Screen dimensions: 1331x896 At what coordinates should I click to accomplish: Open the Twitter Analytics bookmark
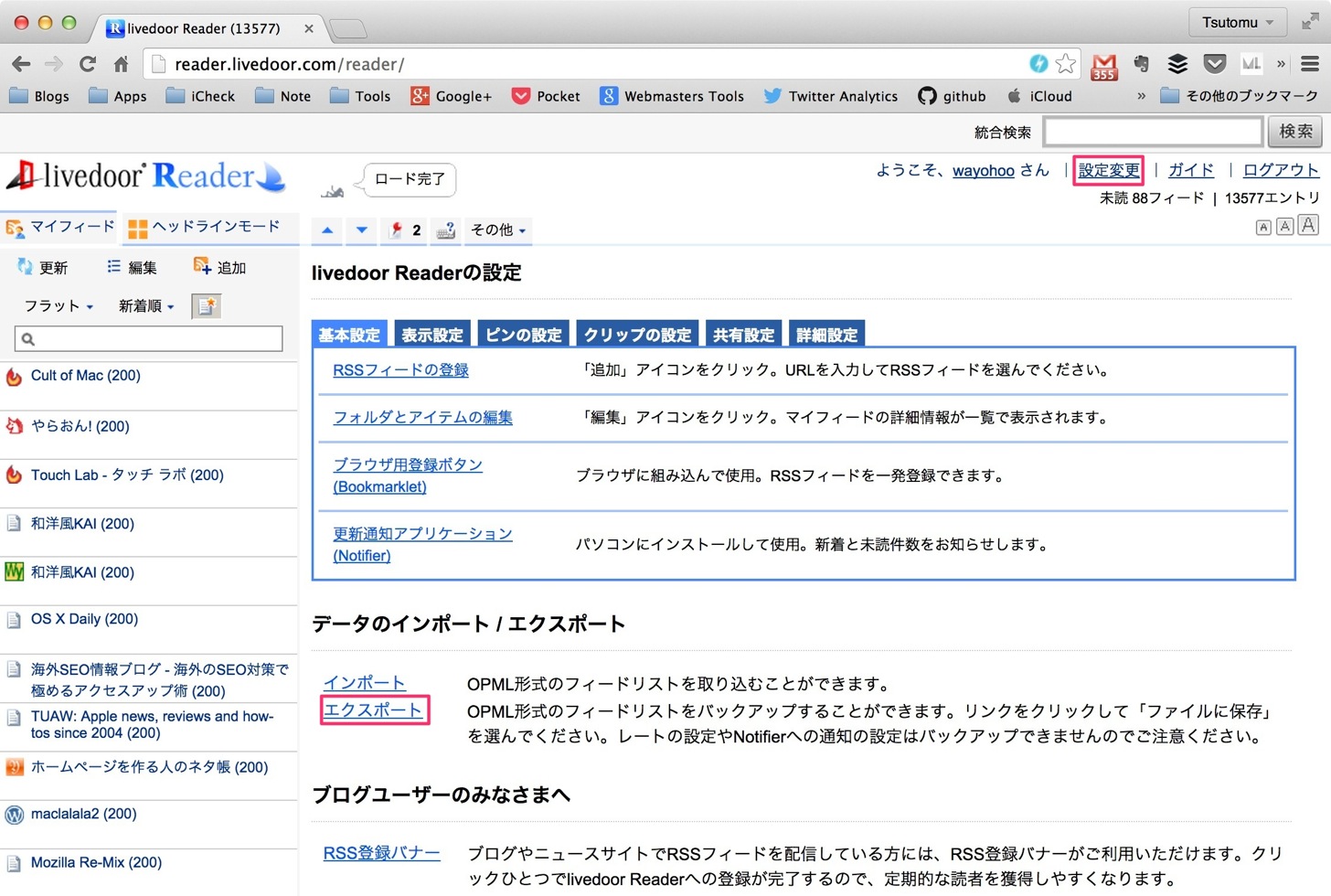tap(830, 96)
